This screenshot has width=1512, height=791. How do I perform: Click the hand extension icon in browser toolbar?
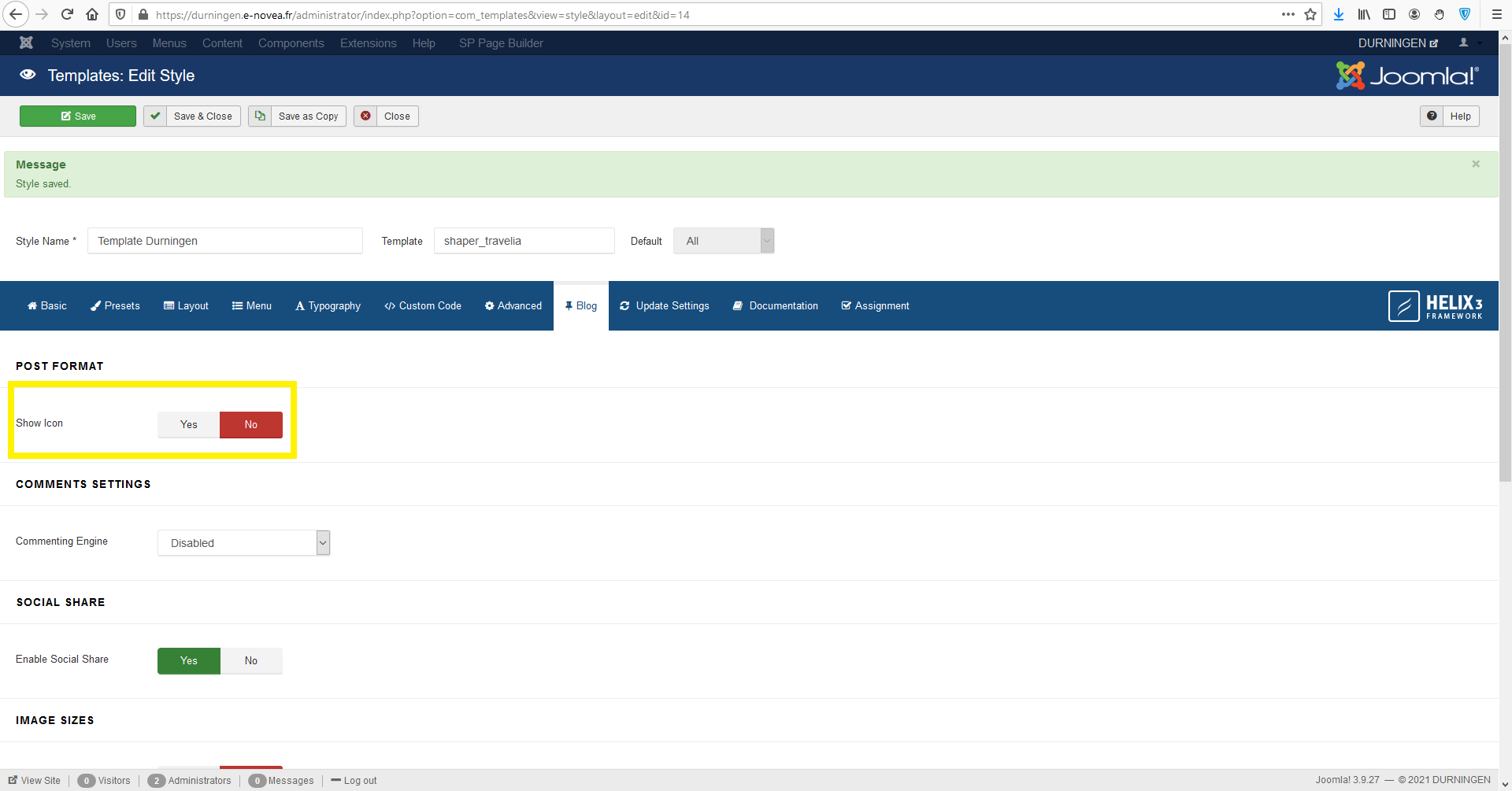(1440, 14)
